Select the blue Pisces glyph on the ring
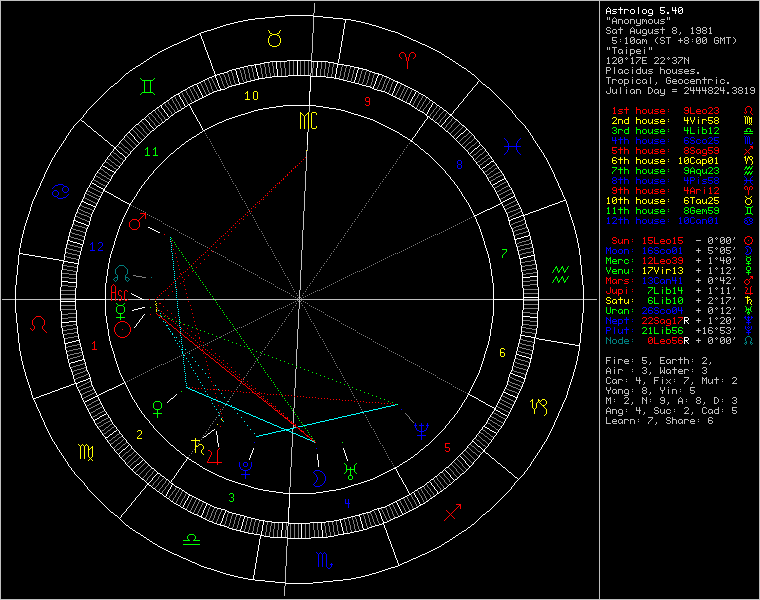 coord(512,147)
